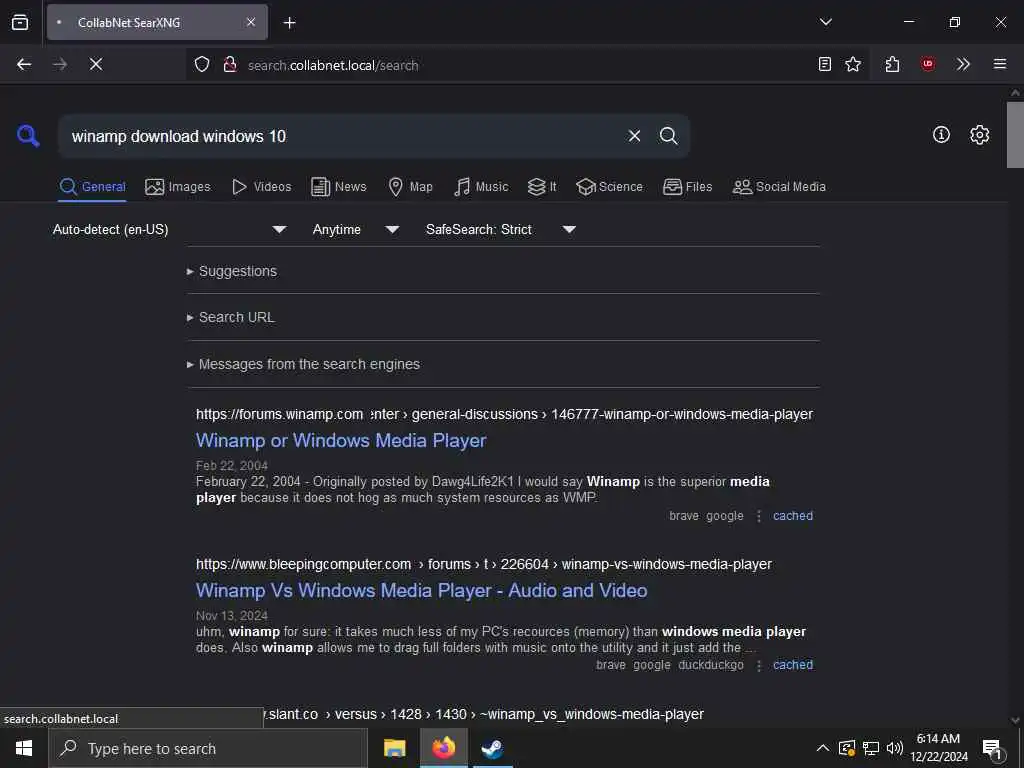Screen dimensions: 1024x768
Task: Open Firefox tracking protection shield
Action: tap(202, 64)
